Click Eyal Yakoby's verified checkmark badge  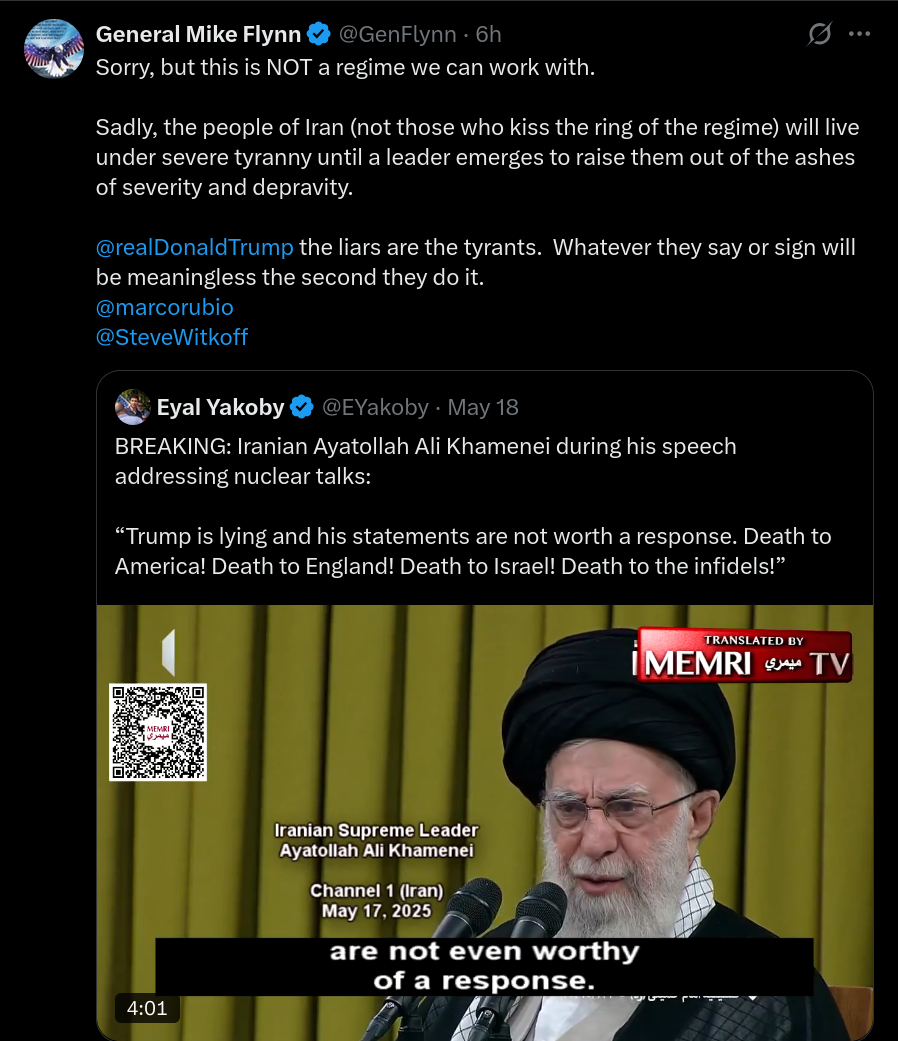point(302,407)
